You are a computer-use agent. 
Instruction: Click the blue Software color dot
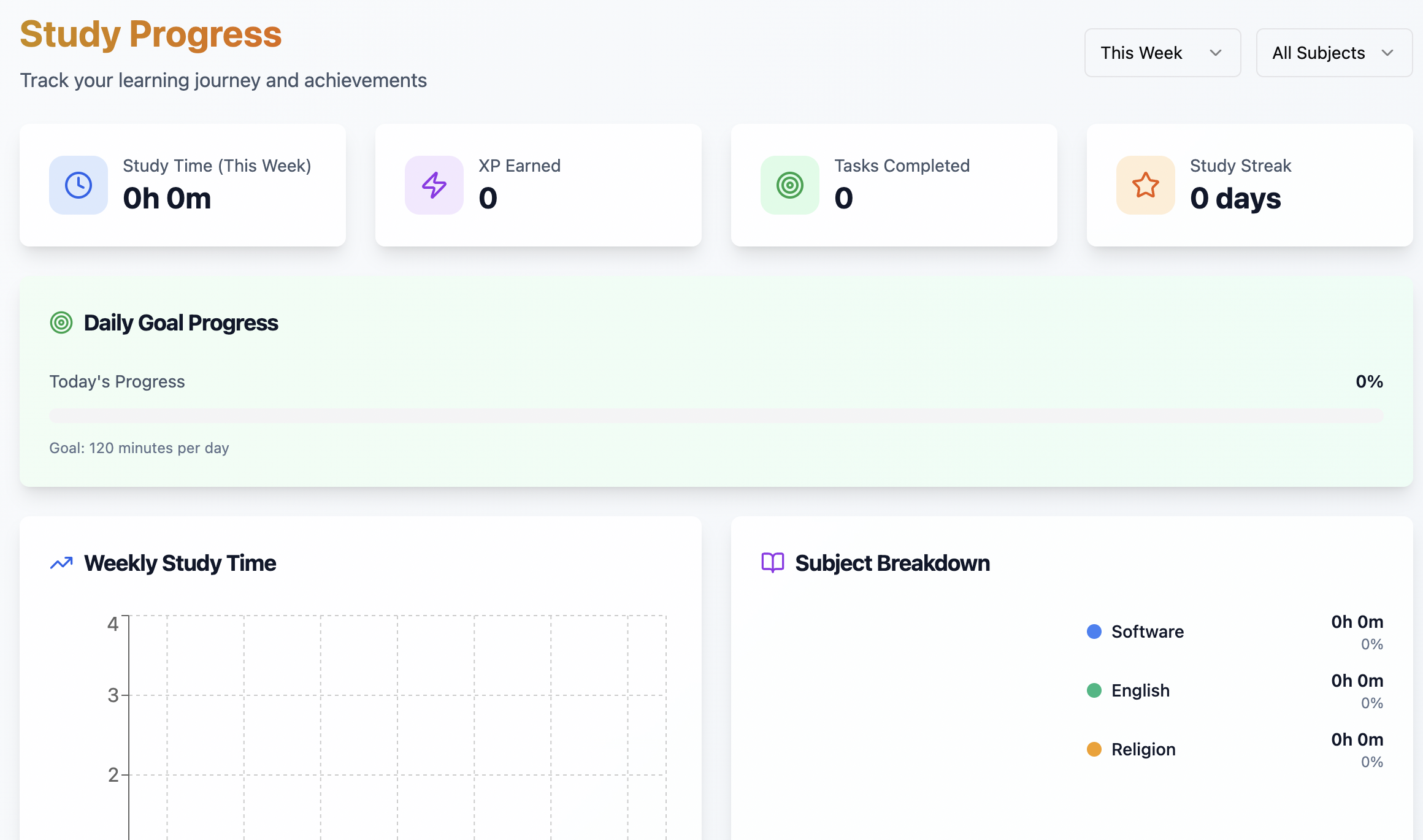[1094, 632]
